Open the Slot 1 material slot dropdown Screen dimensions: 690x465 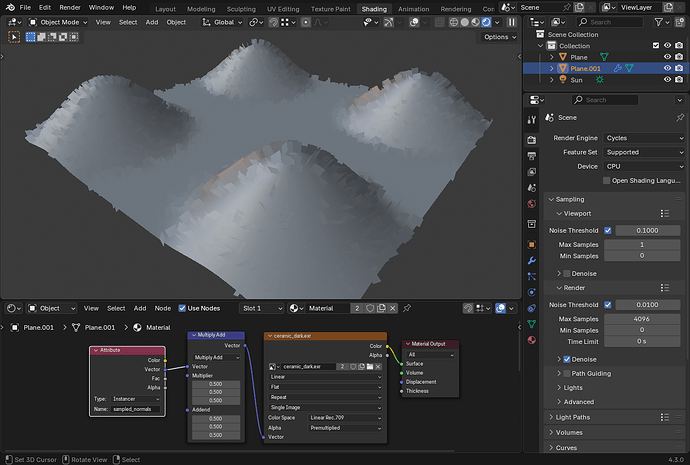pos(262,308)
